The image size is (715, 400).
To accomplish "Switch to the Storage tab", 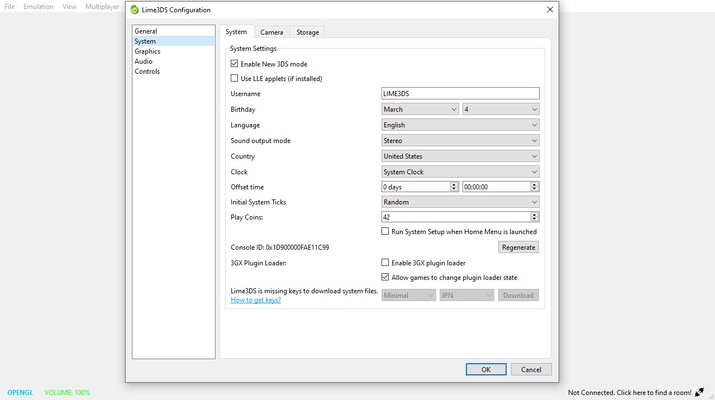I will (307, 32).
